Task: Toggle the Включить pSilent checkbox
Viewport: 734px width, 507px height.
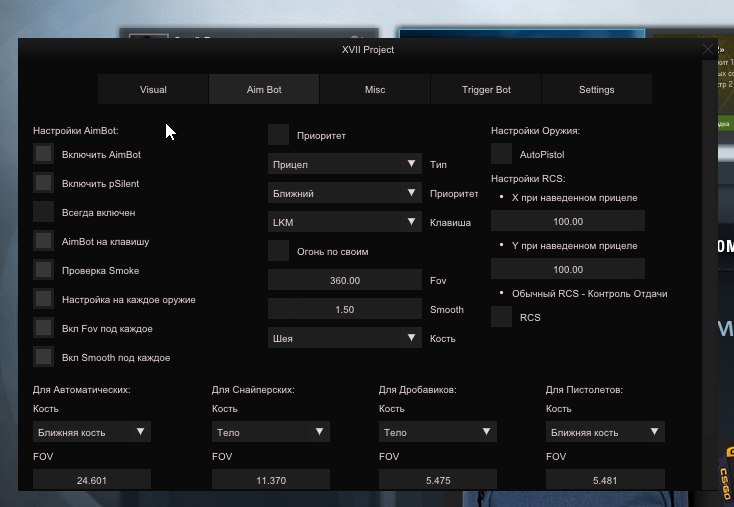Action: coord(44,183)
